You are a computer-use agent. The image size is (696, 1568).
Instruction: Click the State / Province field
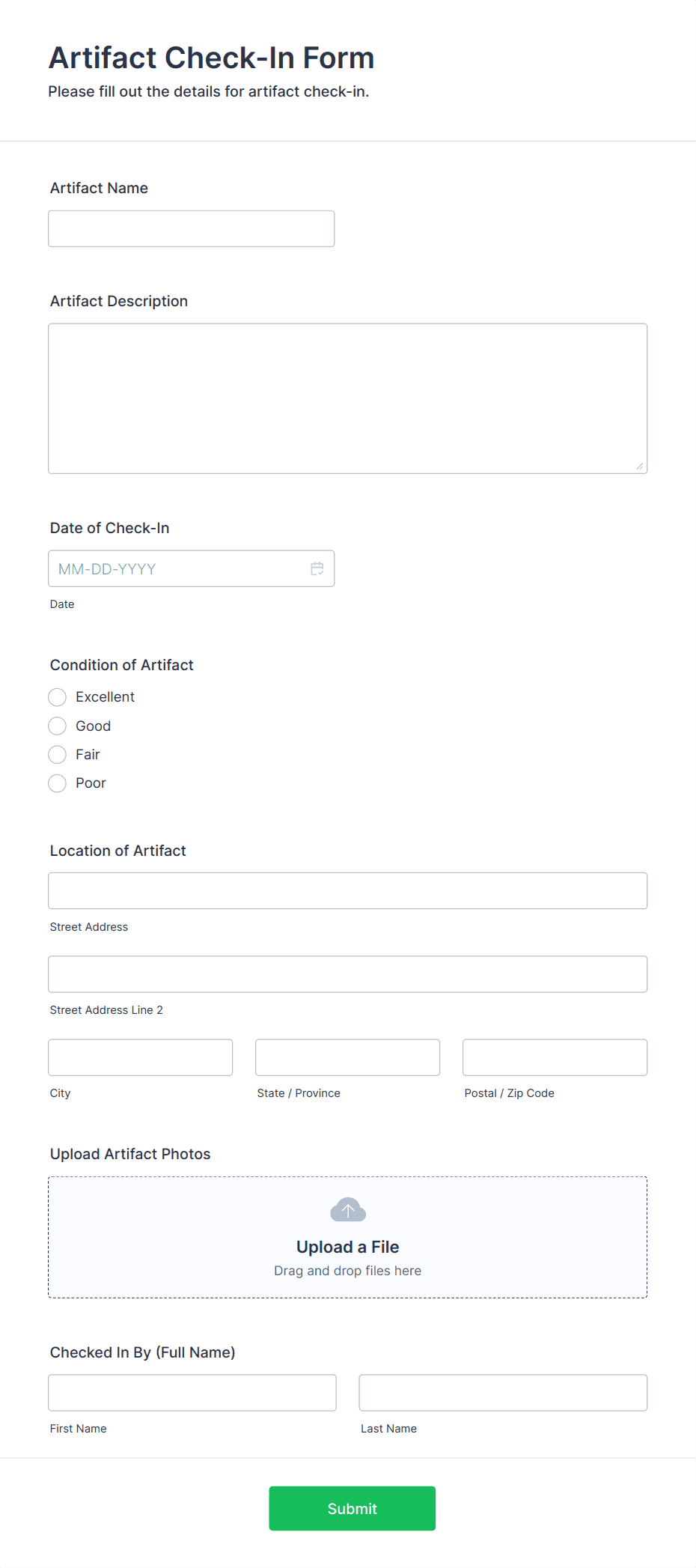point(348,1057)
